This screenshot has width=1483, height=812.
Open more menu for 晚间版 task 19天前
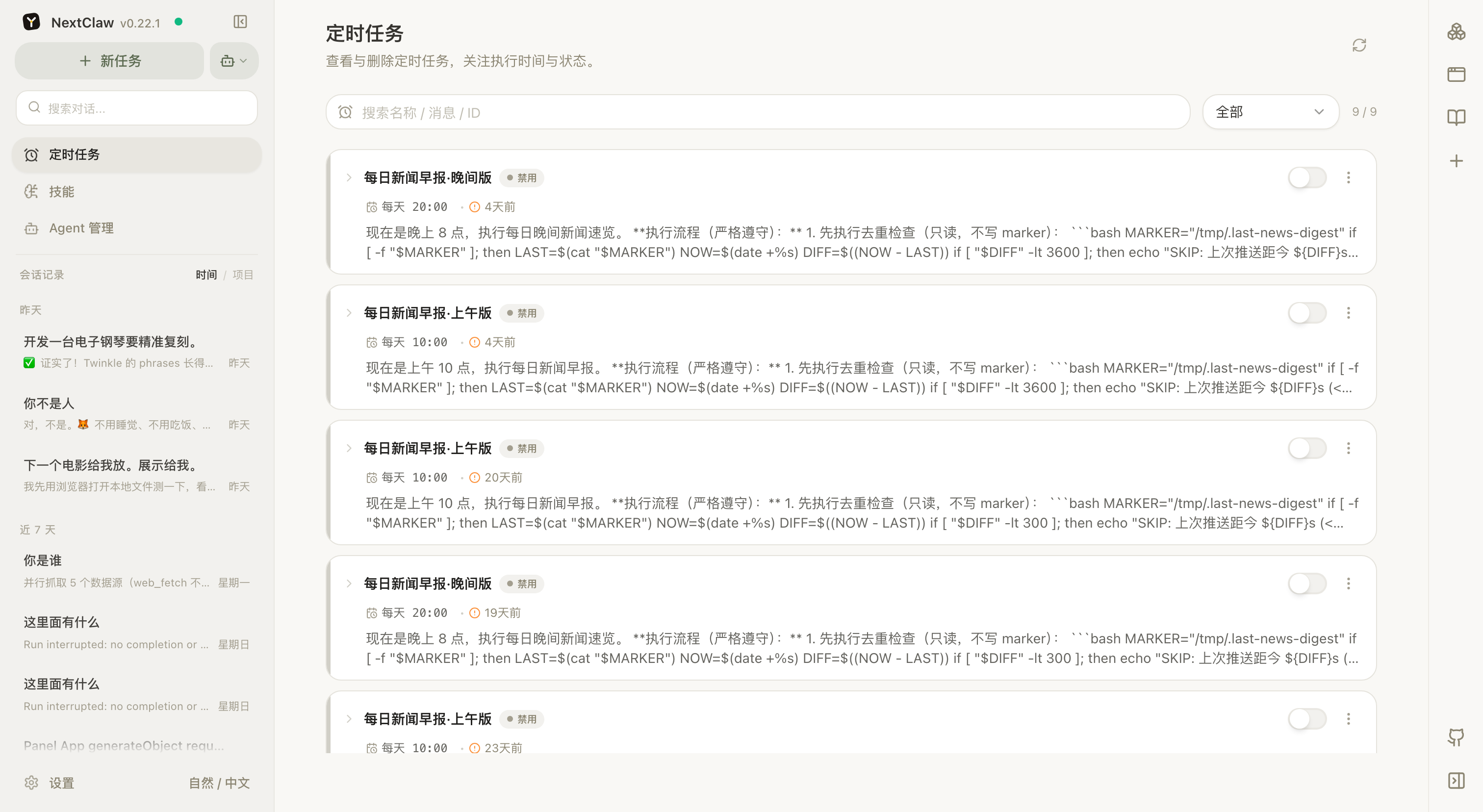(1348, 583)
